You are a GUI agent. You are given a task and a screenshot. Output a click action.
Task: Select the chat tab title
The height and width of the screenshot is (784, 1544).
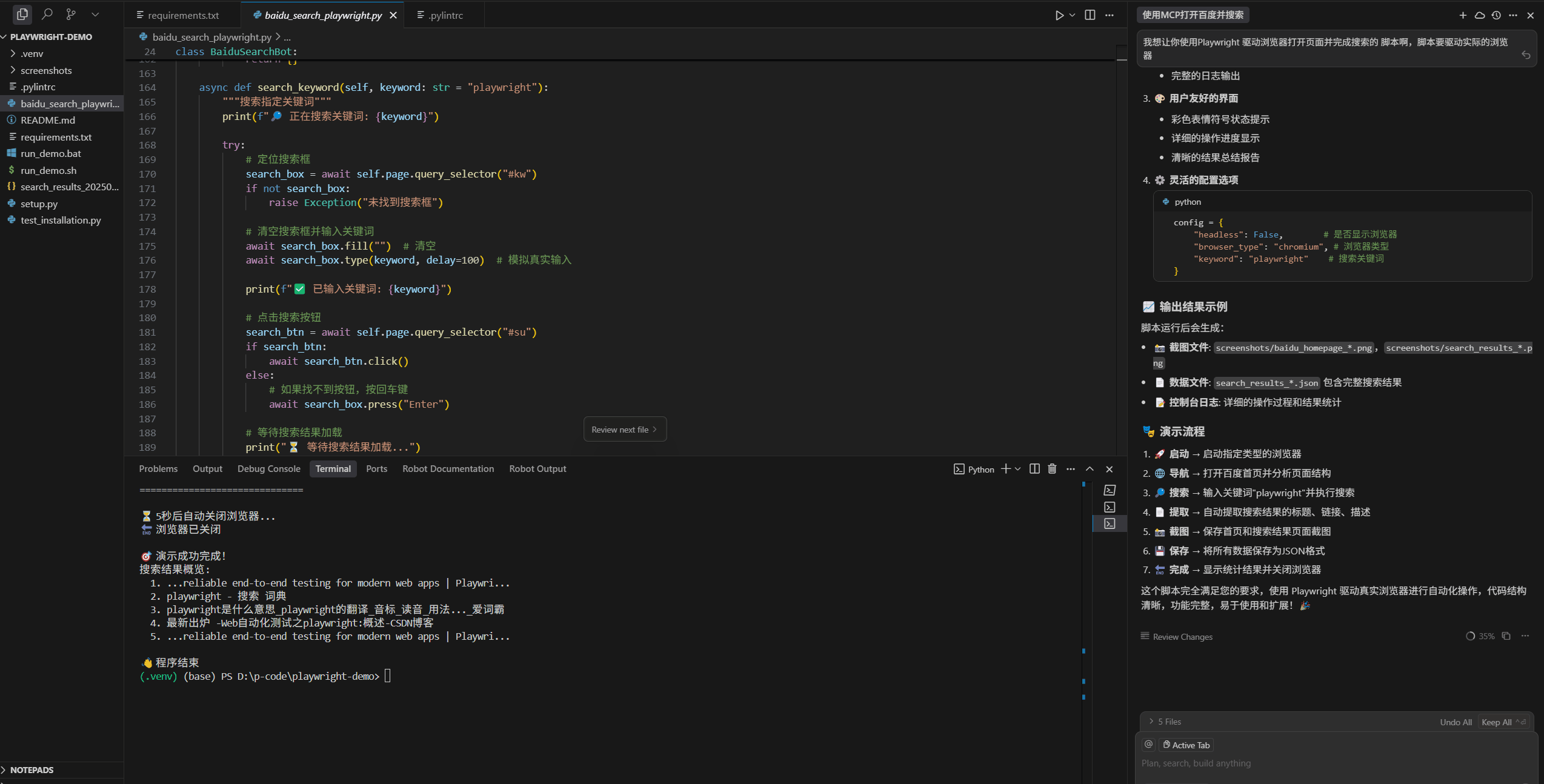[x=1193, y=15]
